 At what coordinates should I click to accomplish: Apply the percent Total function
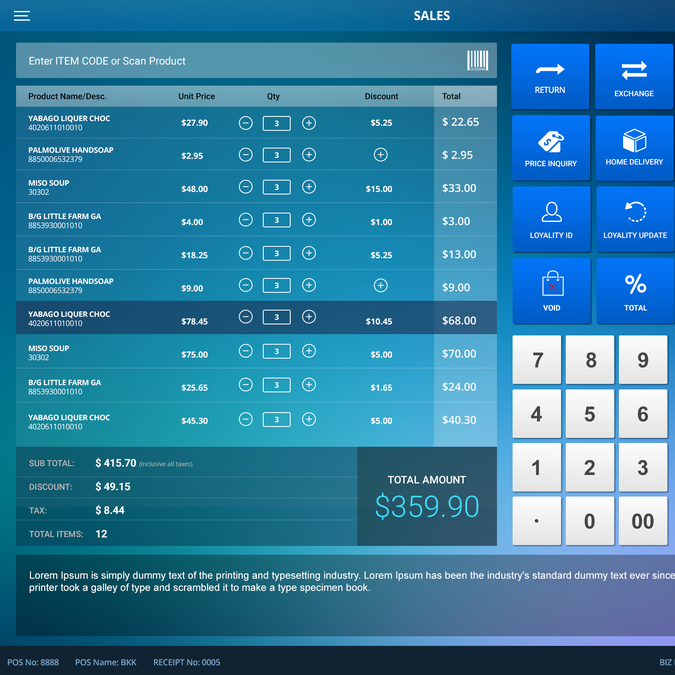[634, 291]
